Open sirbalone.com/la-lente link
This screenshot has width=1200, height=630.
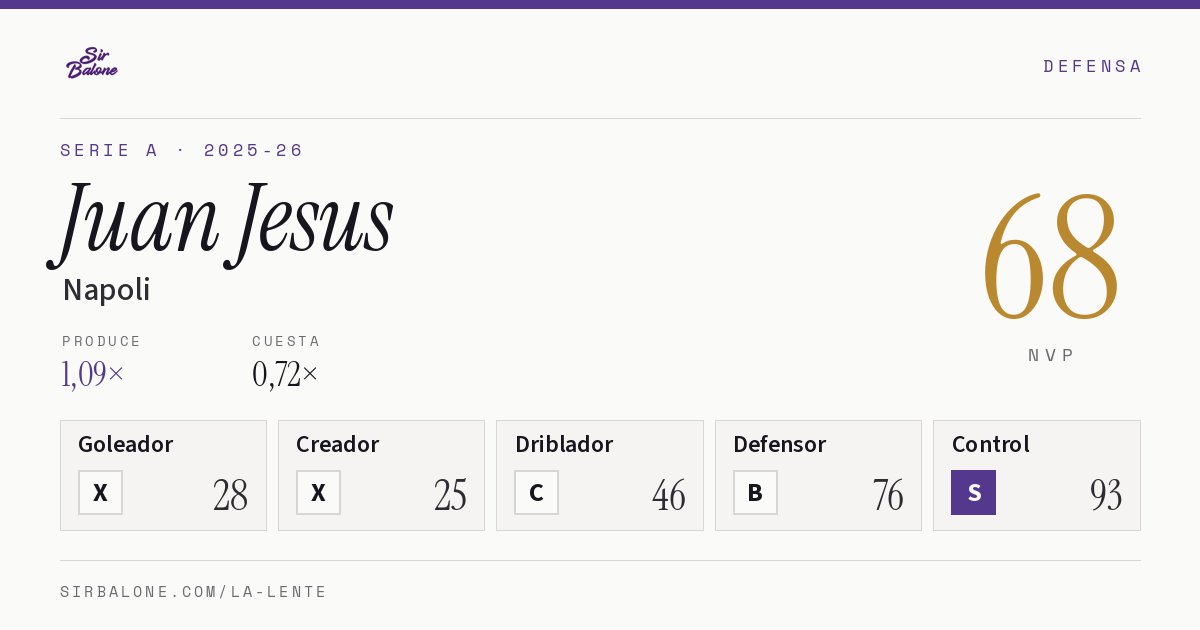(194, 592)
